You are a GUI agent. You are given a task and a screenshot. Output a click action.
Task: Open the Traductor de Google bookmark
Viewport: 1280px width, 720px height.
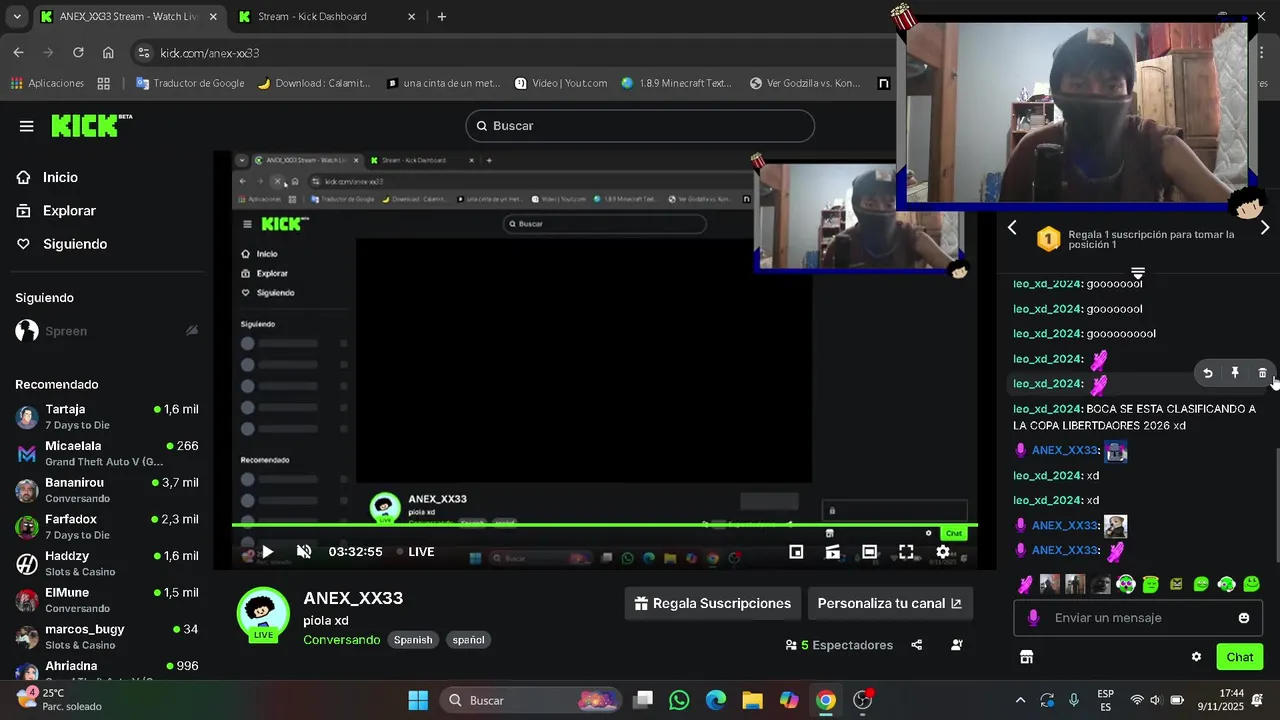[190, 83]
